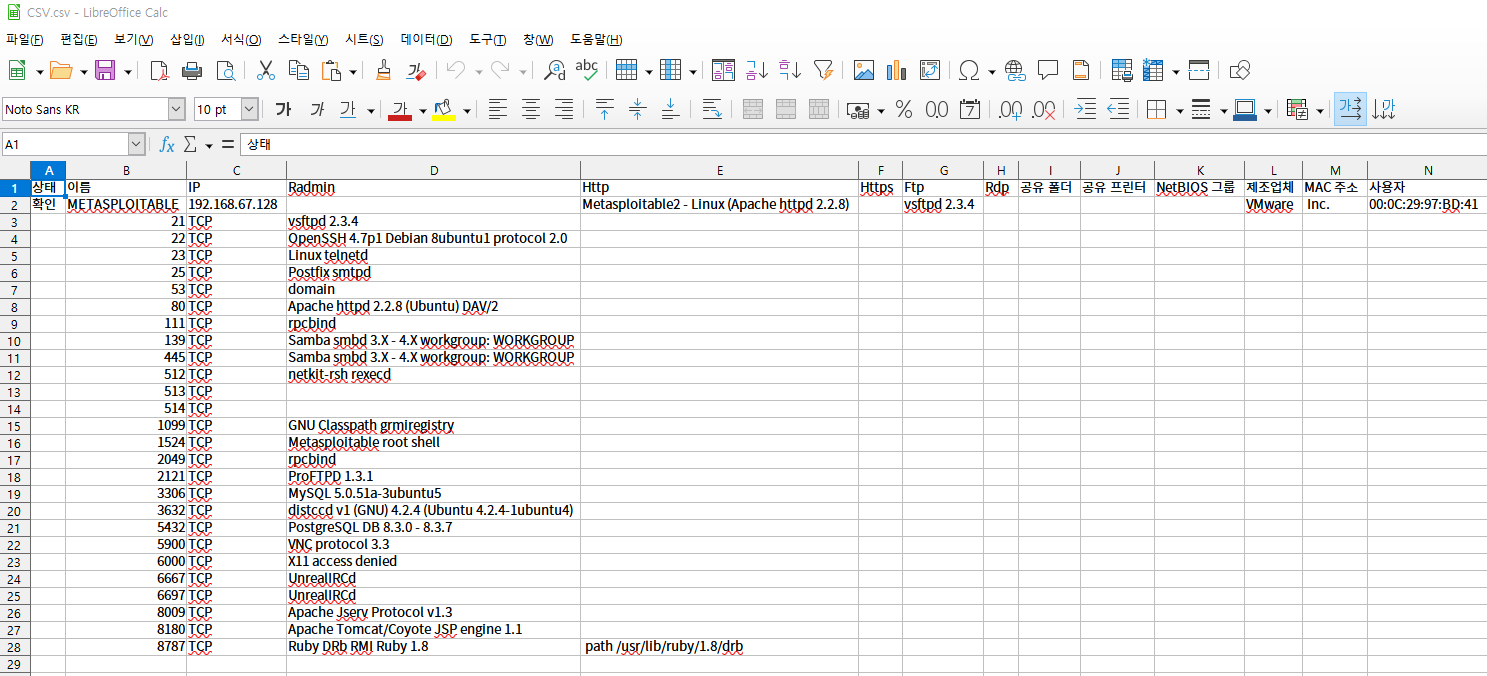Open Find and Replace

[x=554, y=70]
